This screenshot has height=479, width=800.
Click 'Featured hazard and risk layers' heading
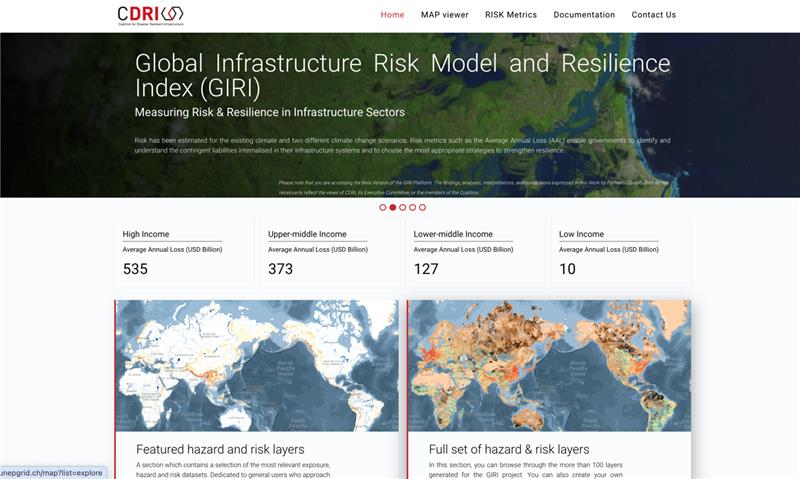(x=220, y=449)
